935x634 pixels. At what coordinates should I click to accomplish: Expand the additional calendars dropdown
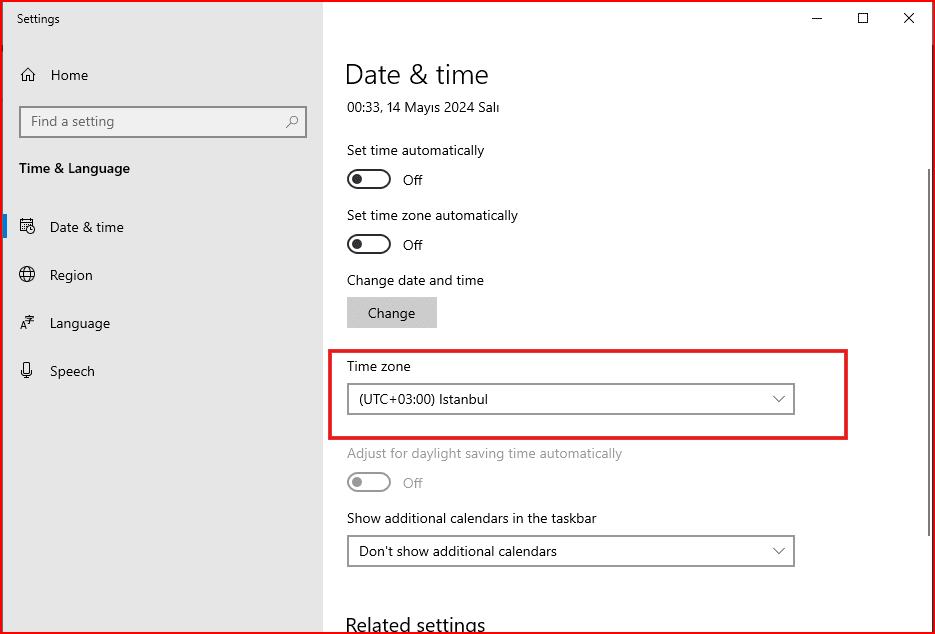(x=570, y=551)
